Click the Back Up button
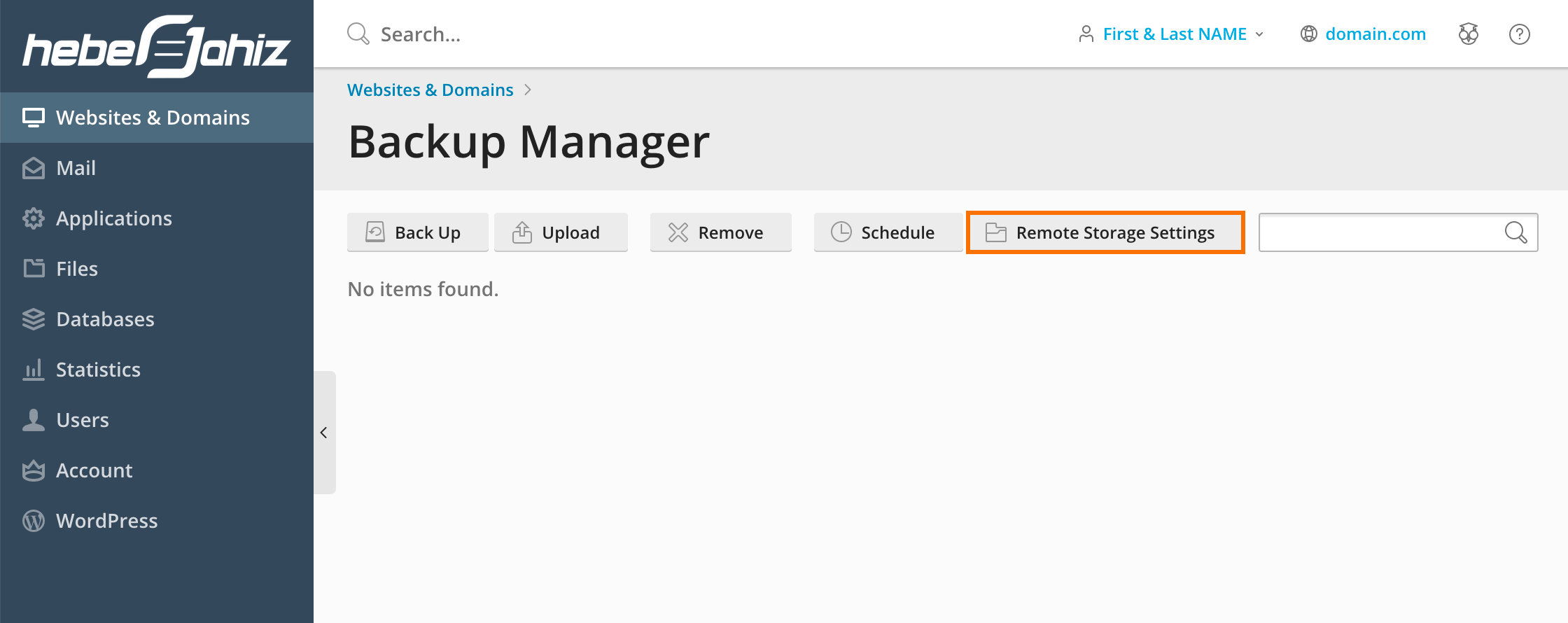The height and width of the screenshot is (623, 1568). point(417,232)
